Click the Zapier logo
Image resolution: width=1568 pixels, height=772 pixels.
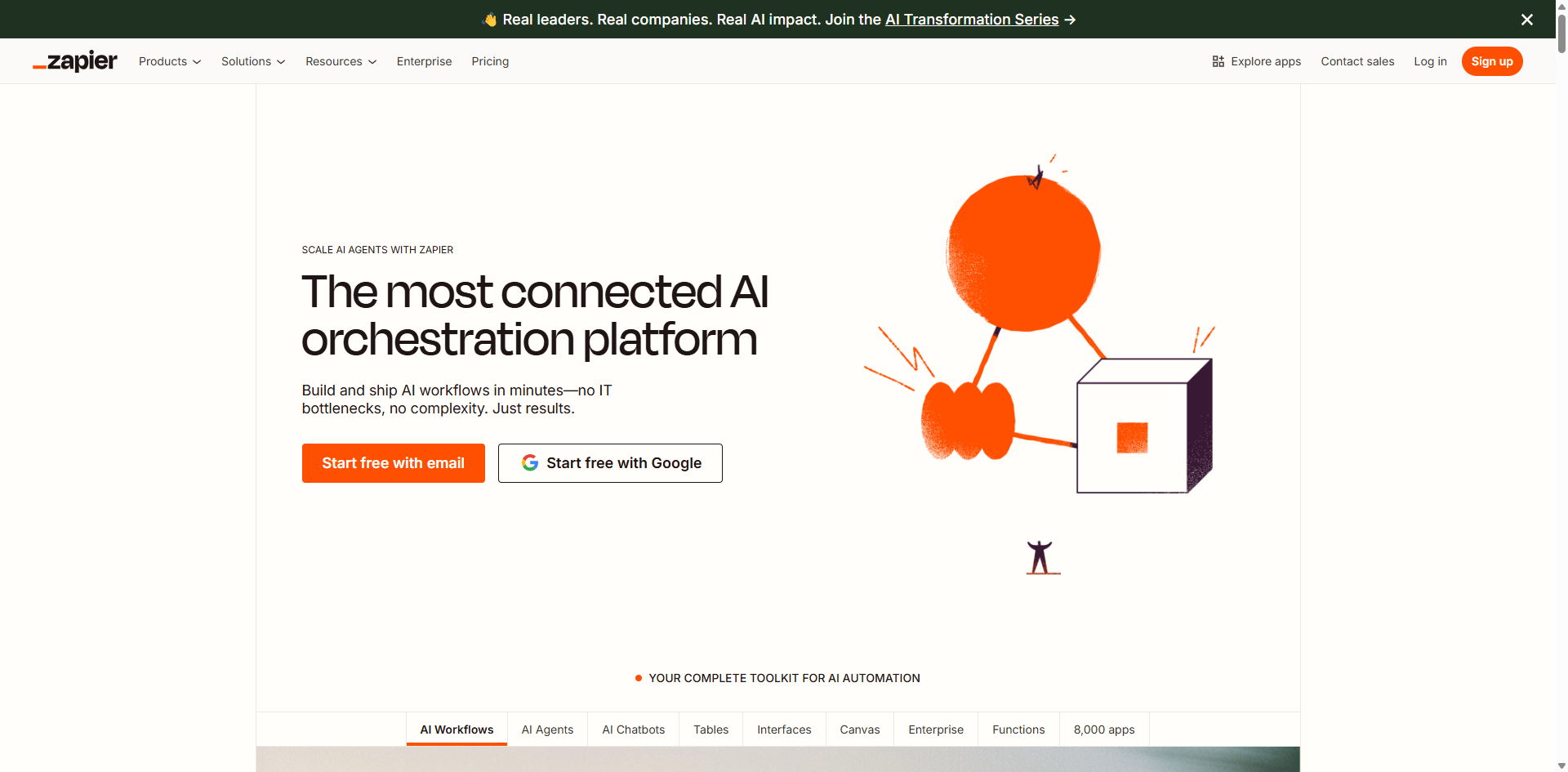[74, 61]
